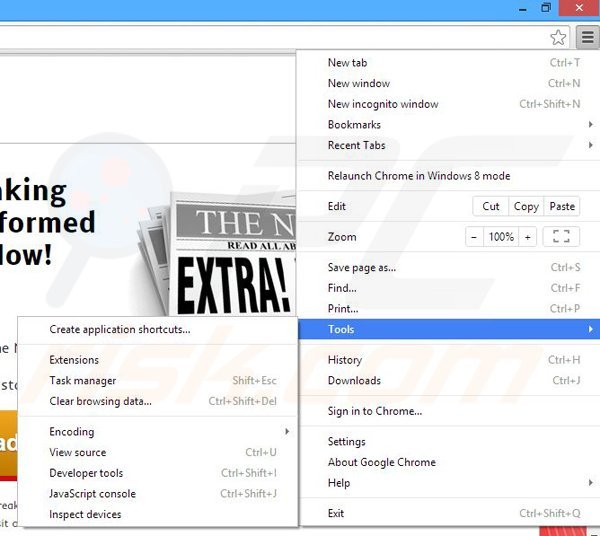Expand the Bookmarks submenu

click(449, 124)
